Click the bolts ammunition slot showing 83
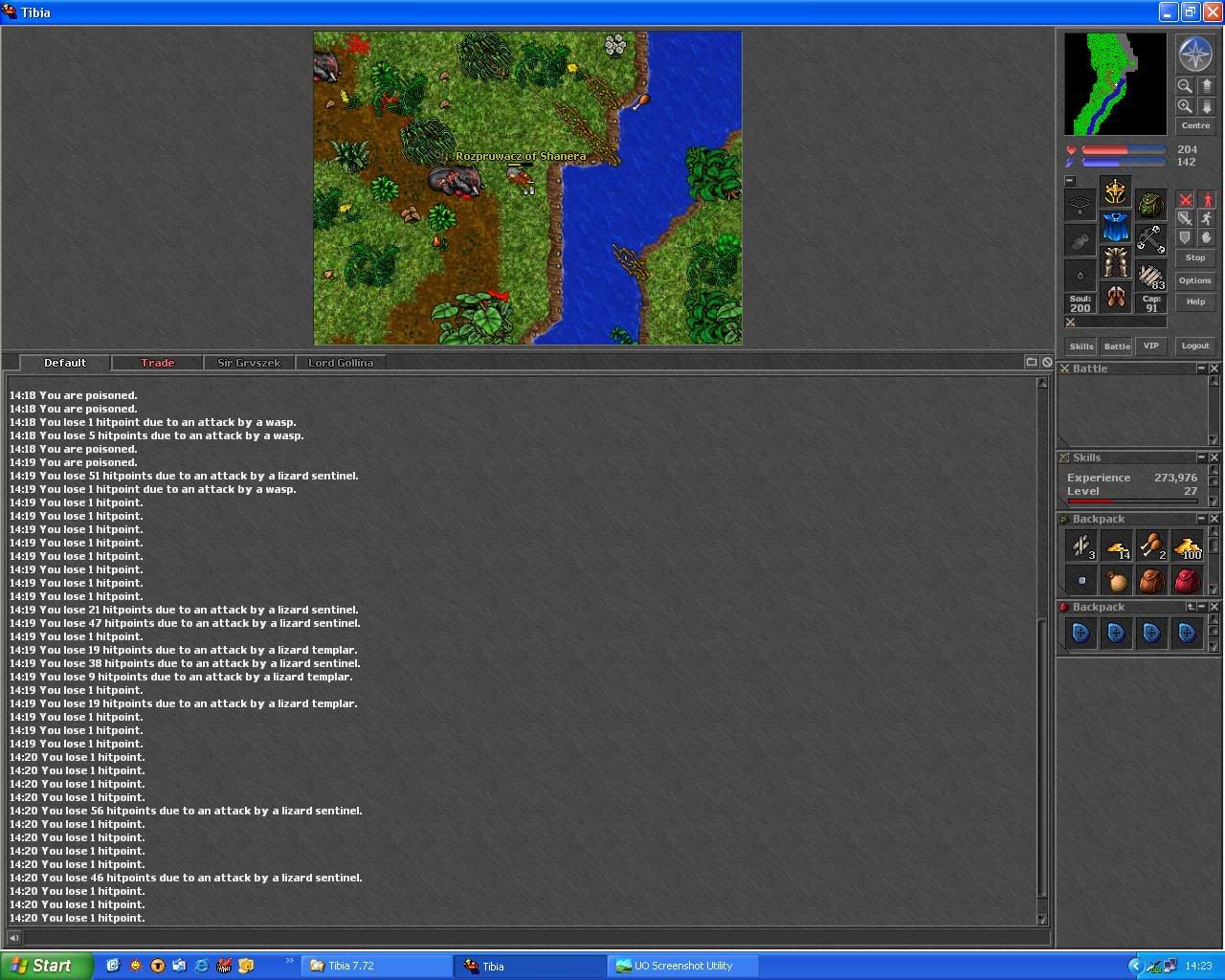The width and height of the screenshot is (1225, 980). click(x=1150, y=276)
